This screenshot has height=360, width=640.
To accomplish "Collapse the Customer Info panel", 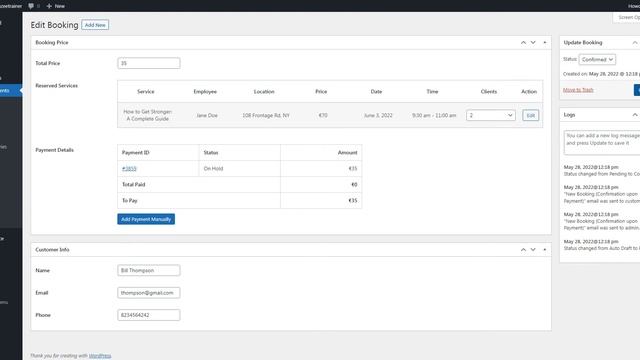I will [x=544, y=249].
